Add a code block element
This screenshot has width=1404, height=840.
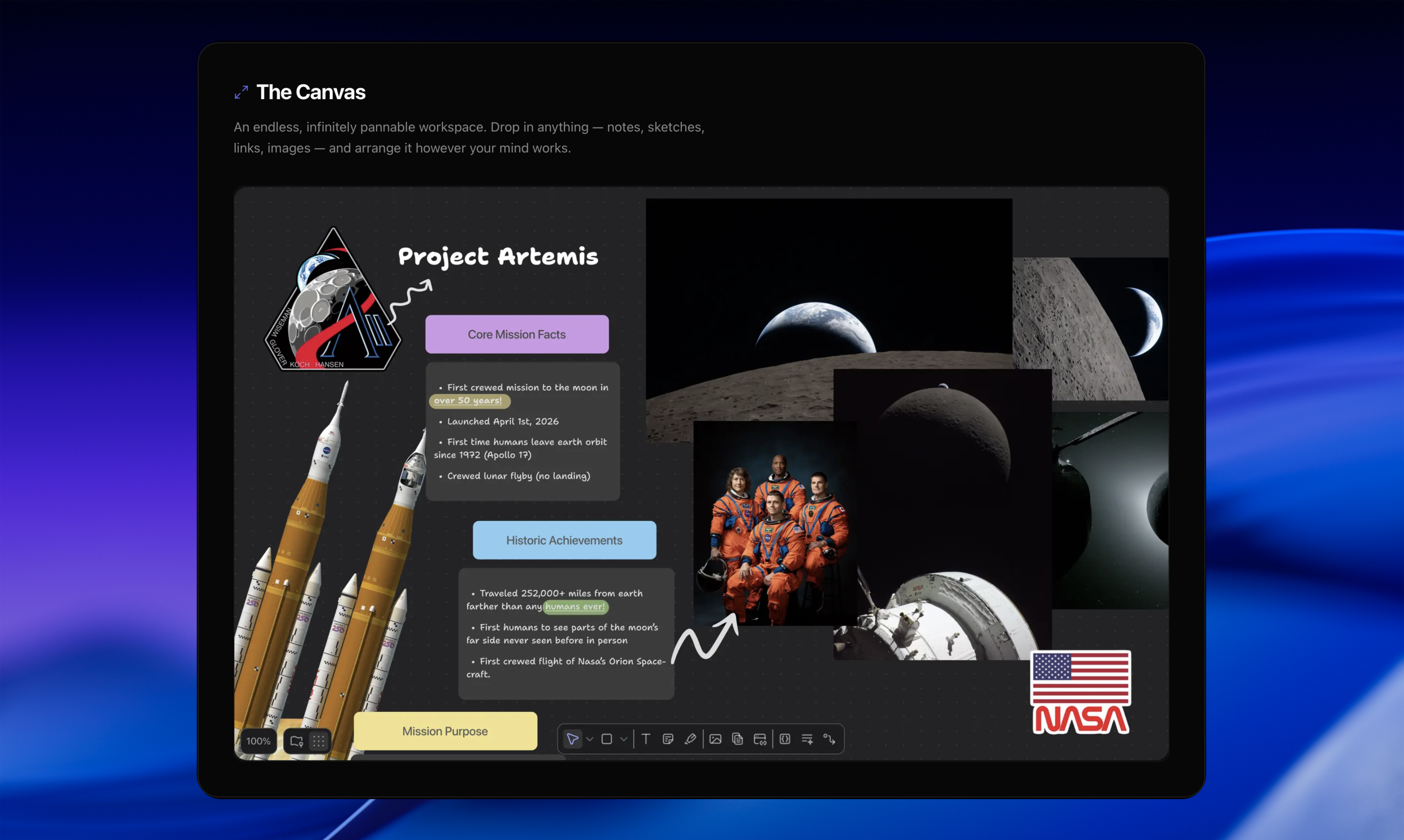pyautogui.click(x=785, y=739)
